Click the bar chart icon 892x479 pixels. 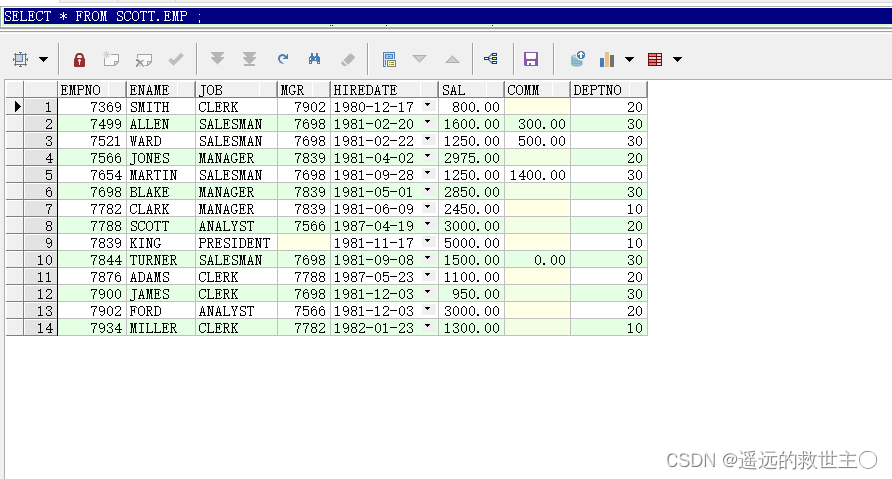pyautogui.click(x=607, y=60)
